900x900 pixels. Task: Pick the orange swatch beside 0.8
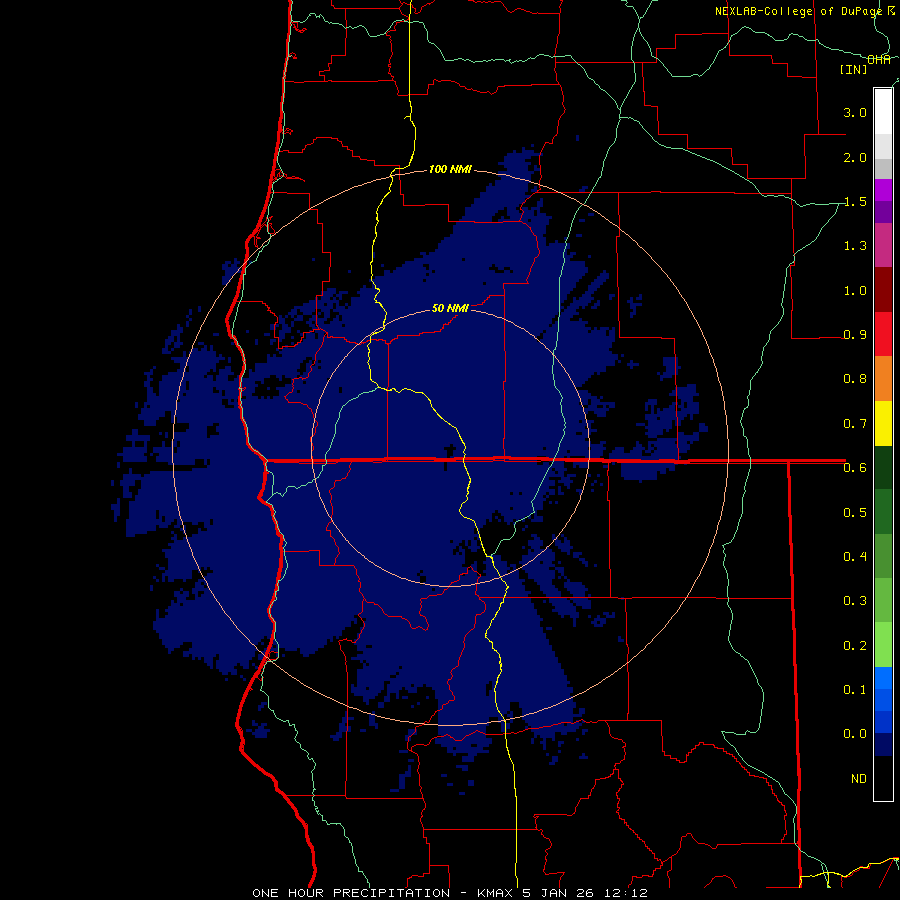click(883, 378)
